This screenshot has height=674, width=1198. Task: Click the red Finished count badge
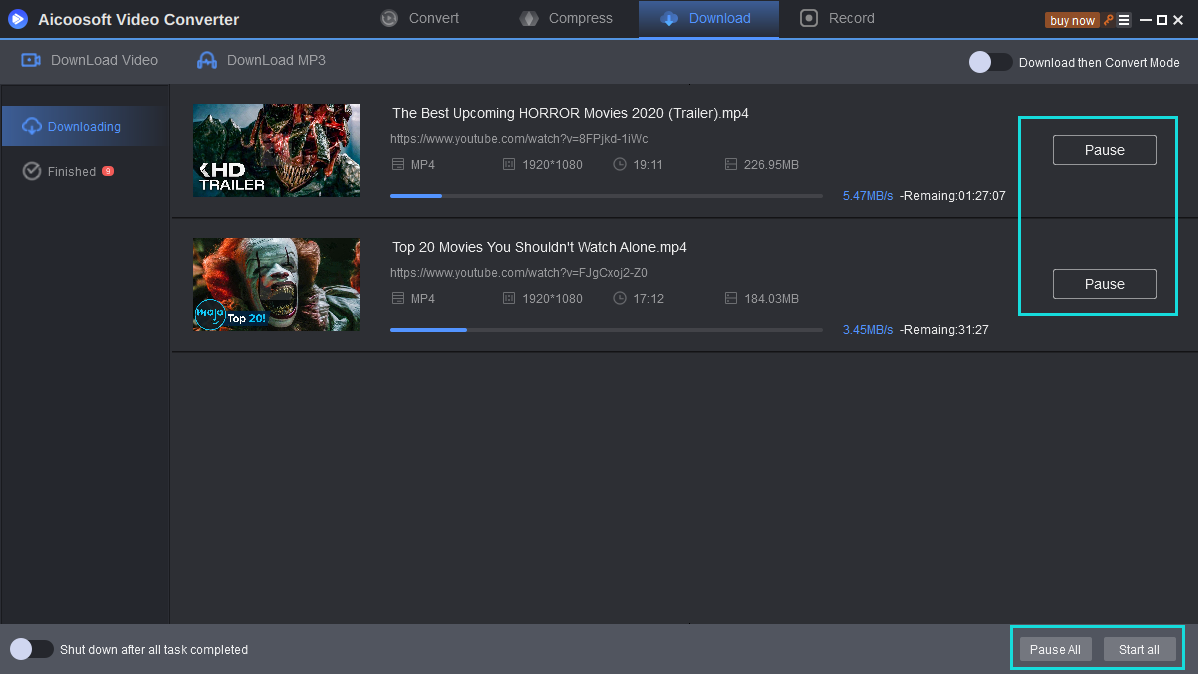108,171
